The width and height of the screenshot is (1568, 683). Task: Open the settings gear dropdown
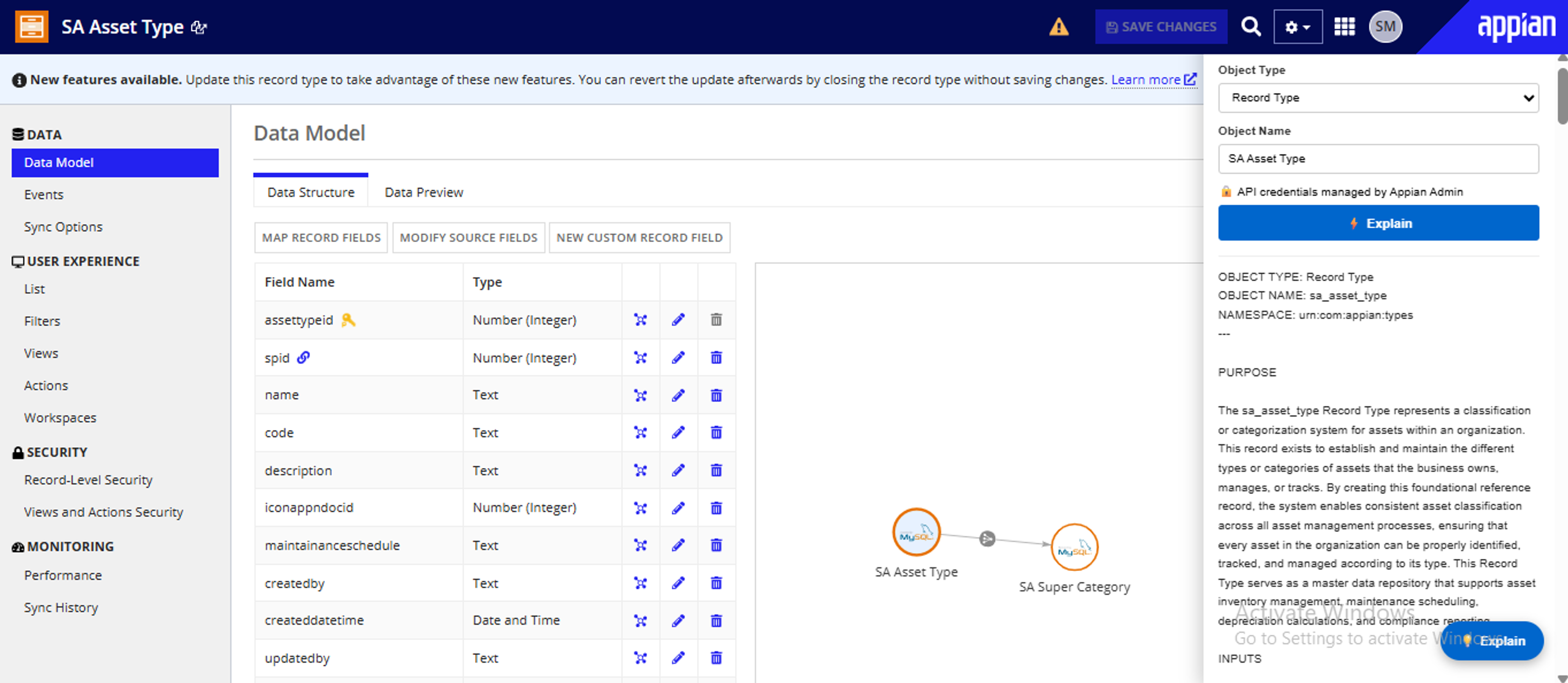click(x=1298, y=27)
